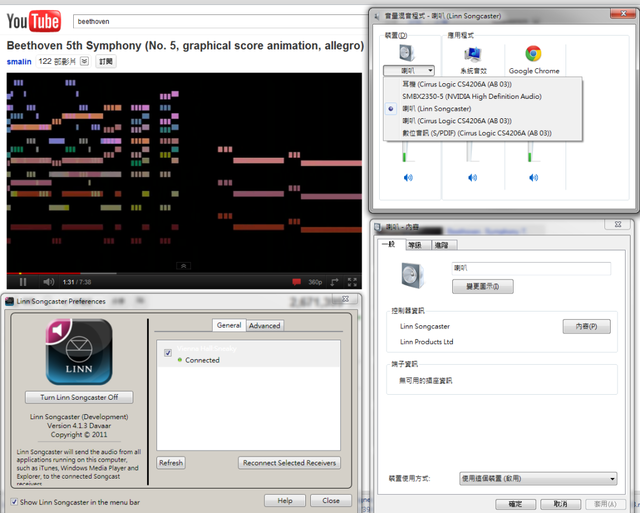This screenshot has width=640, height=513.
Task: Click the YouTube logo
Action: point(34,21)
